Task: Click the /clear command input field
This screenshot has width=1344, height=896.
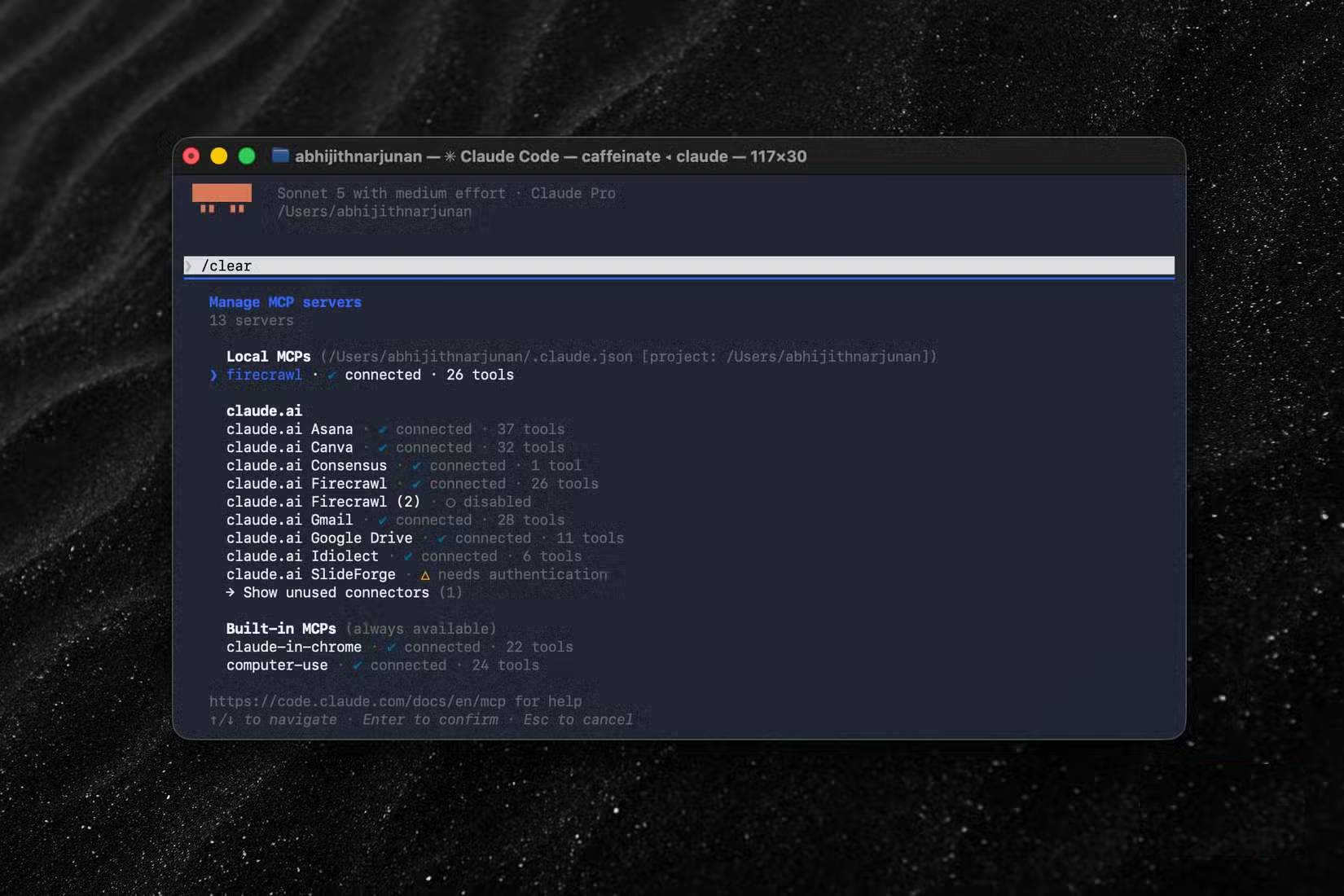Action: (679, 266)
